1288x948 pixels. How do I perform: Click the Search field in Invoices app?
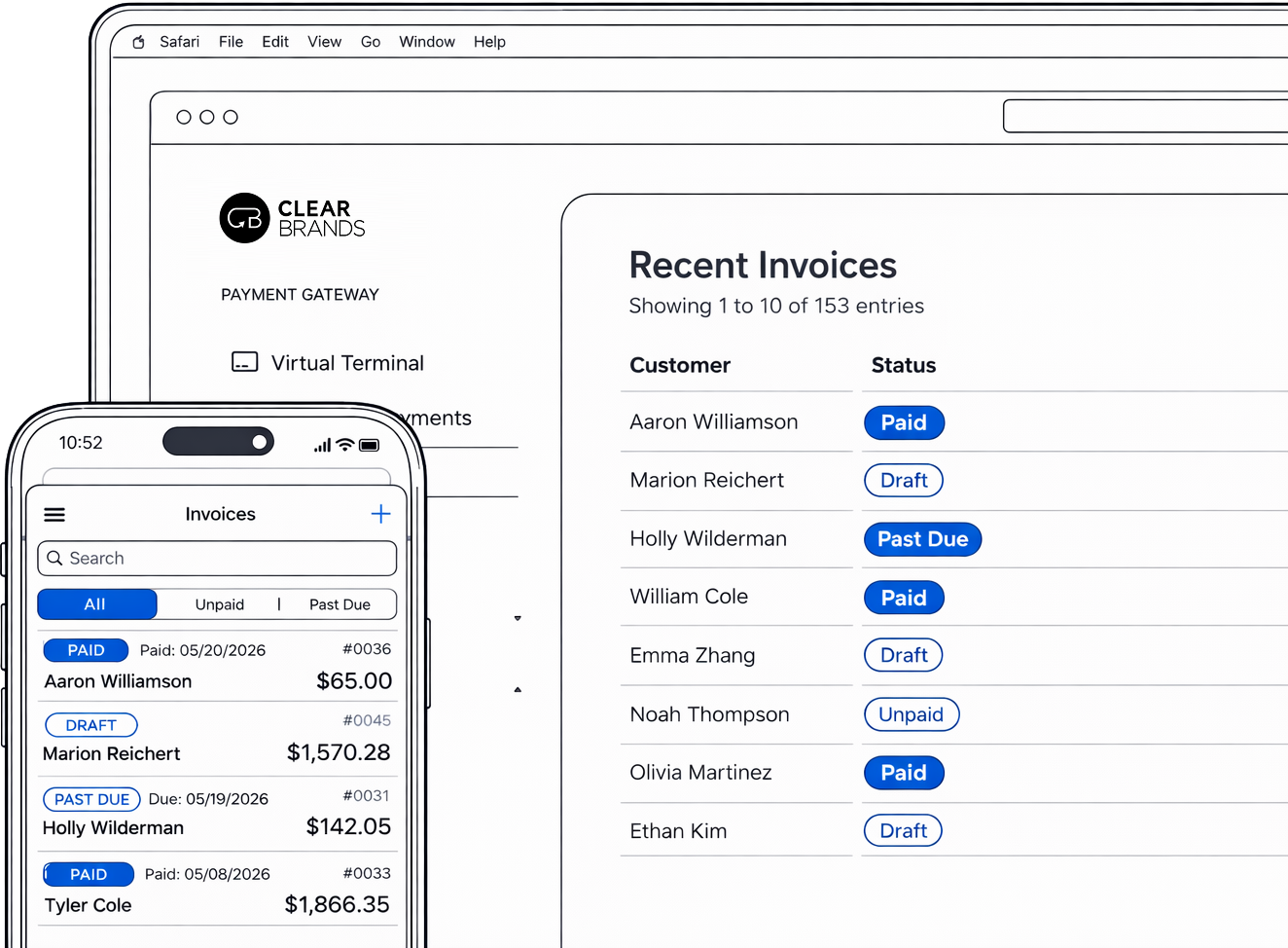coord(229,559)
